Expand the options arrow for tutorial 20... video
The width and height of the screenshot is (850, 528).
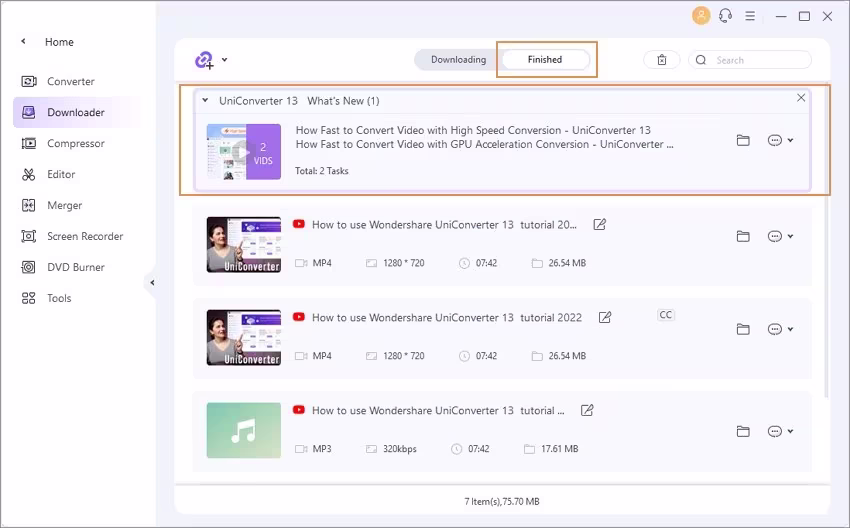[x=790, y=236]
